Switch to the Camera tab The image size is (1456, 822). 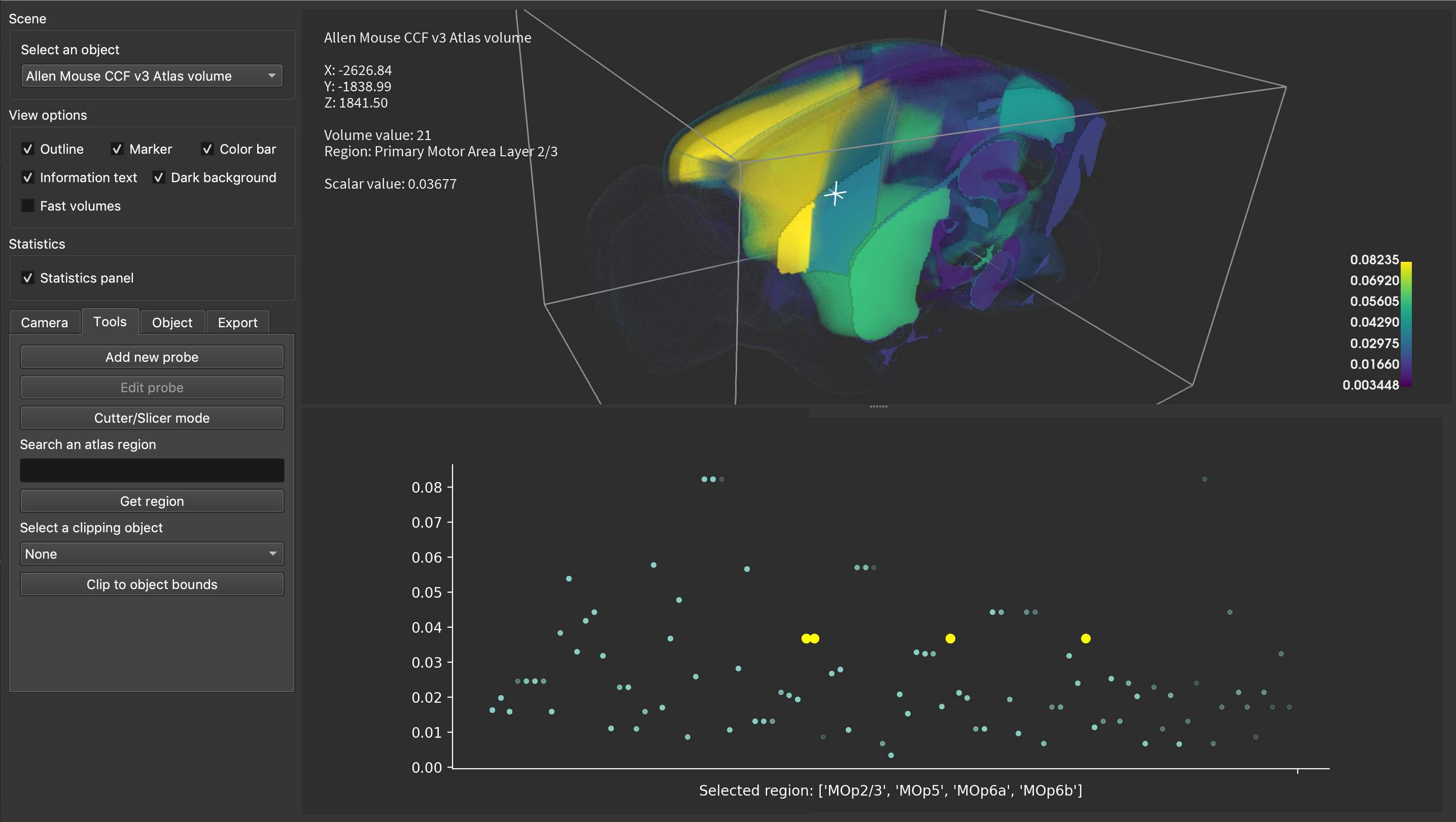[44, 323]
